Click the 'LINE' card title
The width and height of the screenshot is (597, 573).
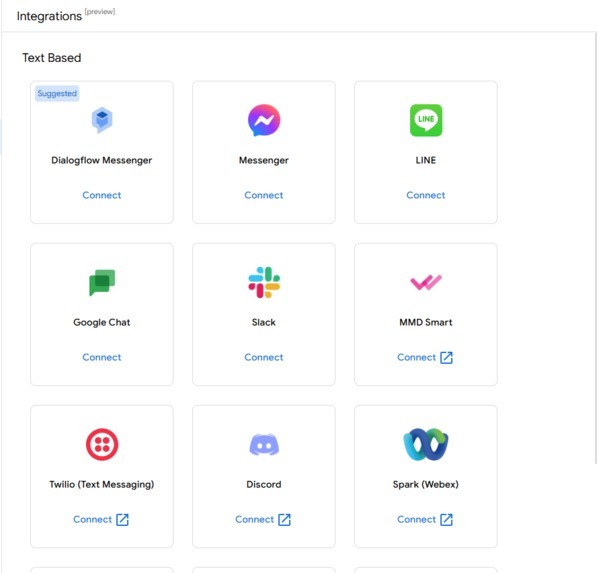(x=426, y=160)
